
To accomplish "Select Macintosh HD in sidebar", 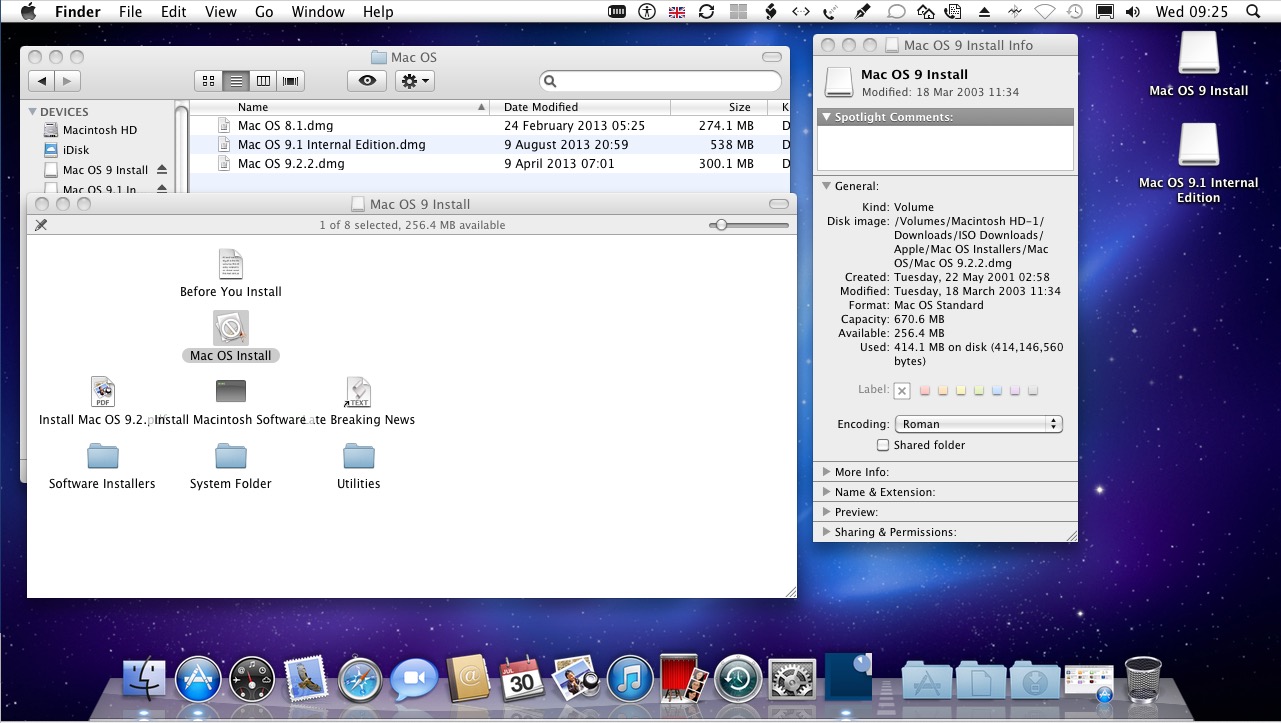I will (99, 130).
